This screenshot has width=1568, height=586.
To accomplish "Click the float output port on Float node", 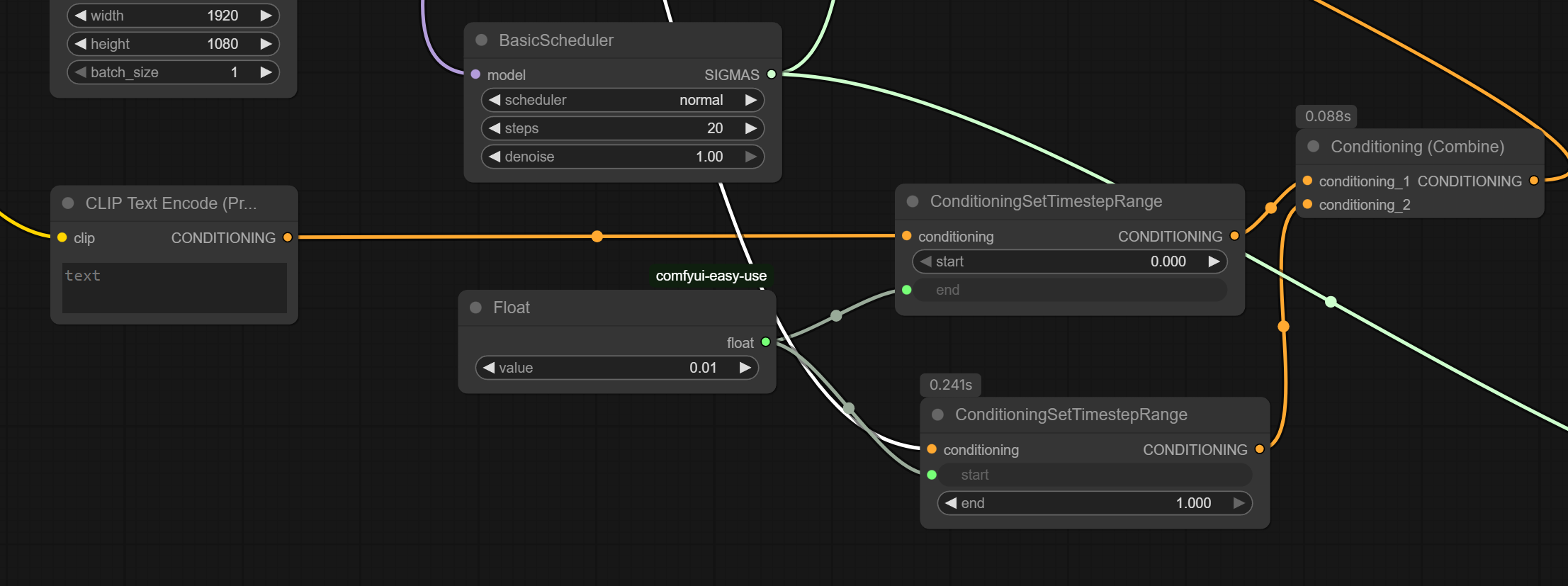I will click(766, 342).
